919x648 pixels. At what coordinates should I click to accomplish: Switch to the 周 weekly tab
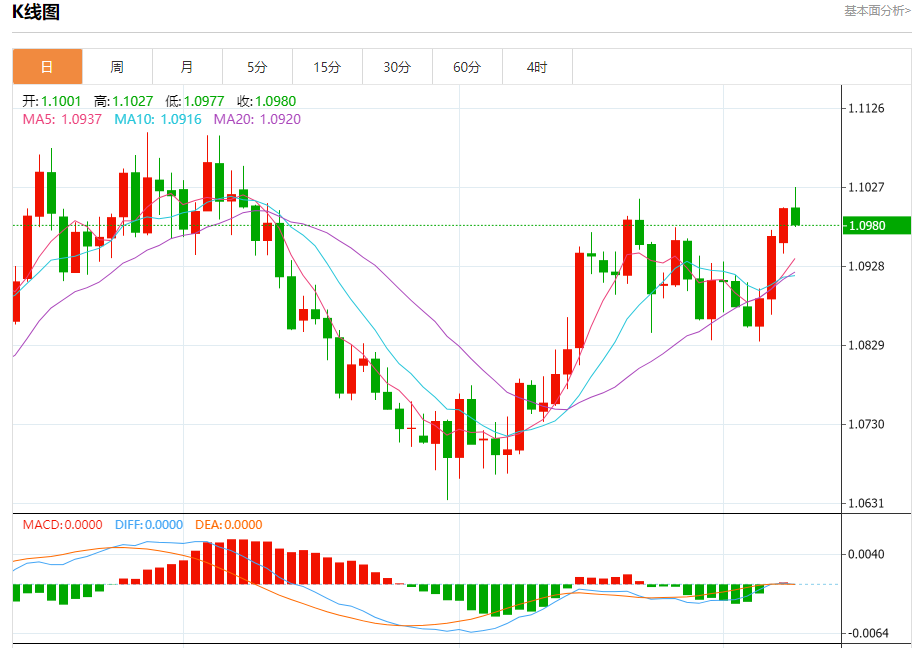coord(117,67)
